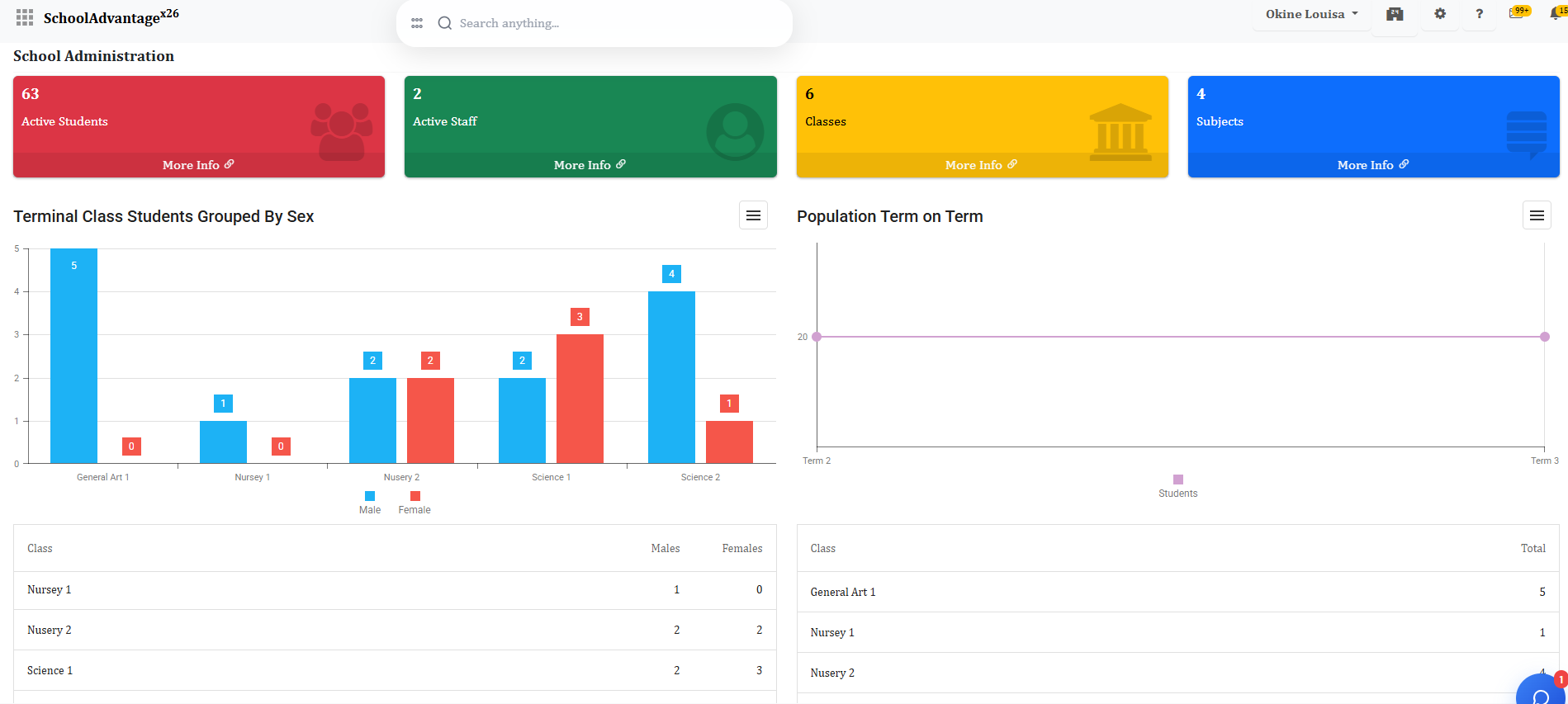Click the Active Students label
The width and height of the screenshot is (1568, 704).
[x=64, y=121]
